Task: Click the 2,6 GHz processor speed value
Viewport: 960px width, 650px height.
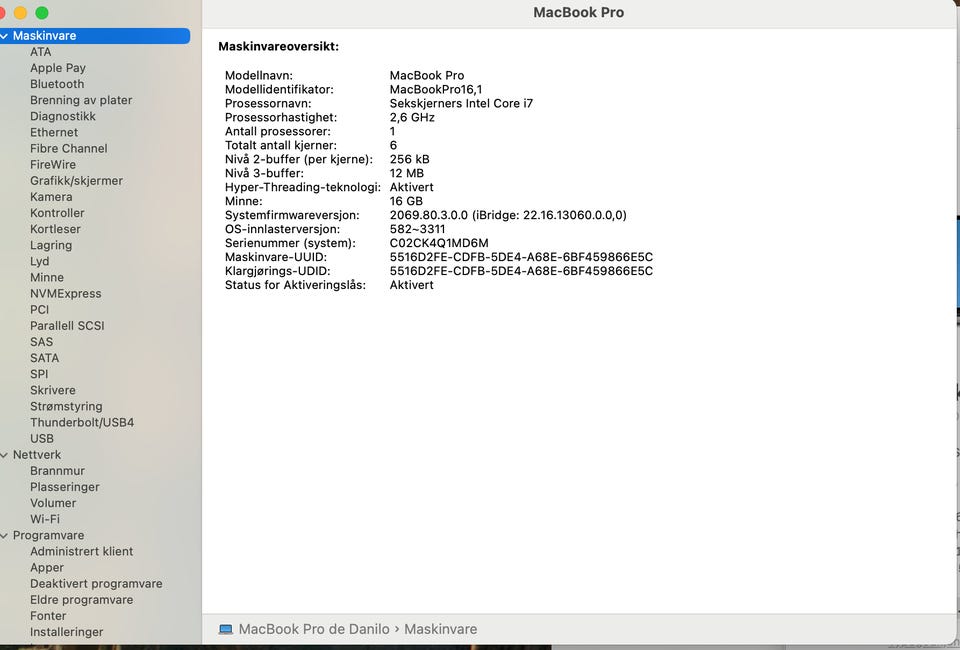Action: [412, 118]
